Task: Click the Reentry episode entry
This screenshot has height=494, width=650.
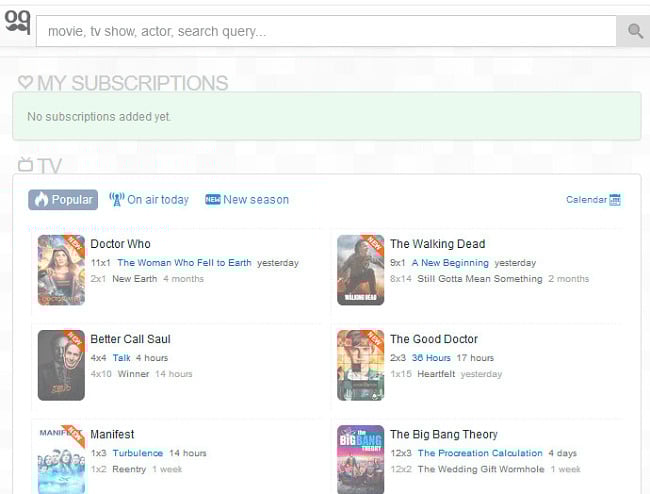Action: tap(129, 469)
